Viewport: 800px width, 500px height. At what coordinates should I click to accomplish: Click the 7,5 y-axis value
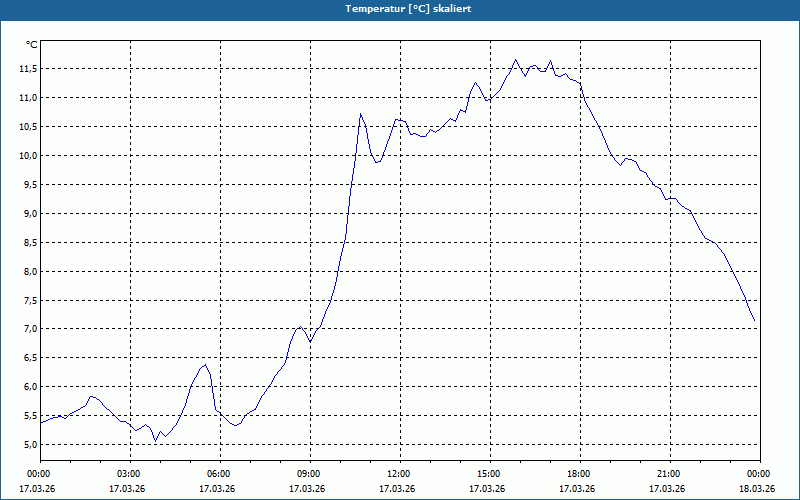click(30, 301)
